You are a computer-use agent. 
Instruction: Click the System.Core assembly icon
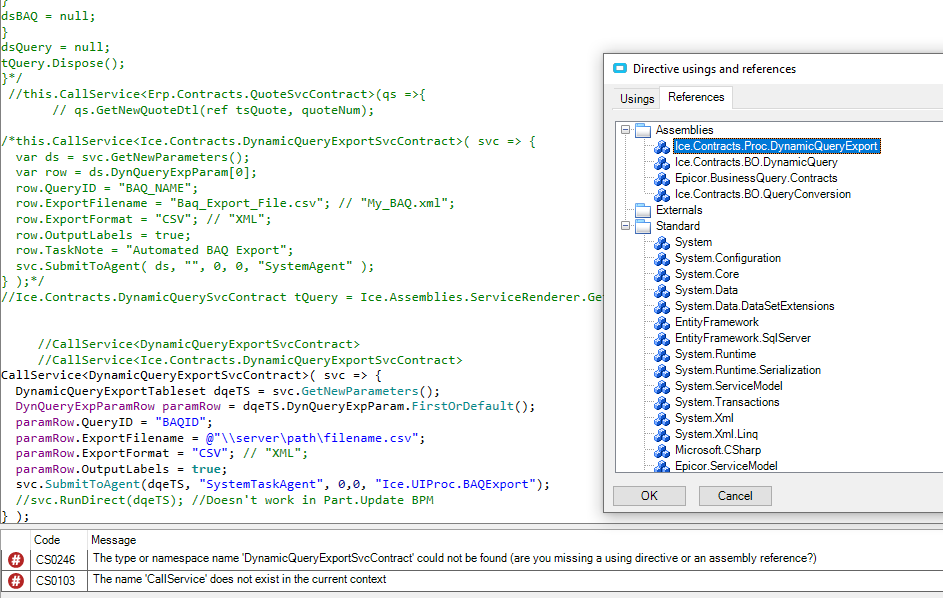(662, 274)
